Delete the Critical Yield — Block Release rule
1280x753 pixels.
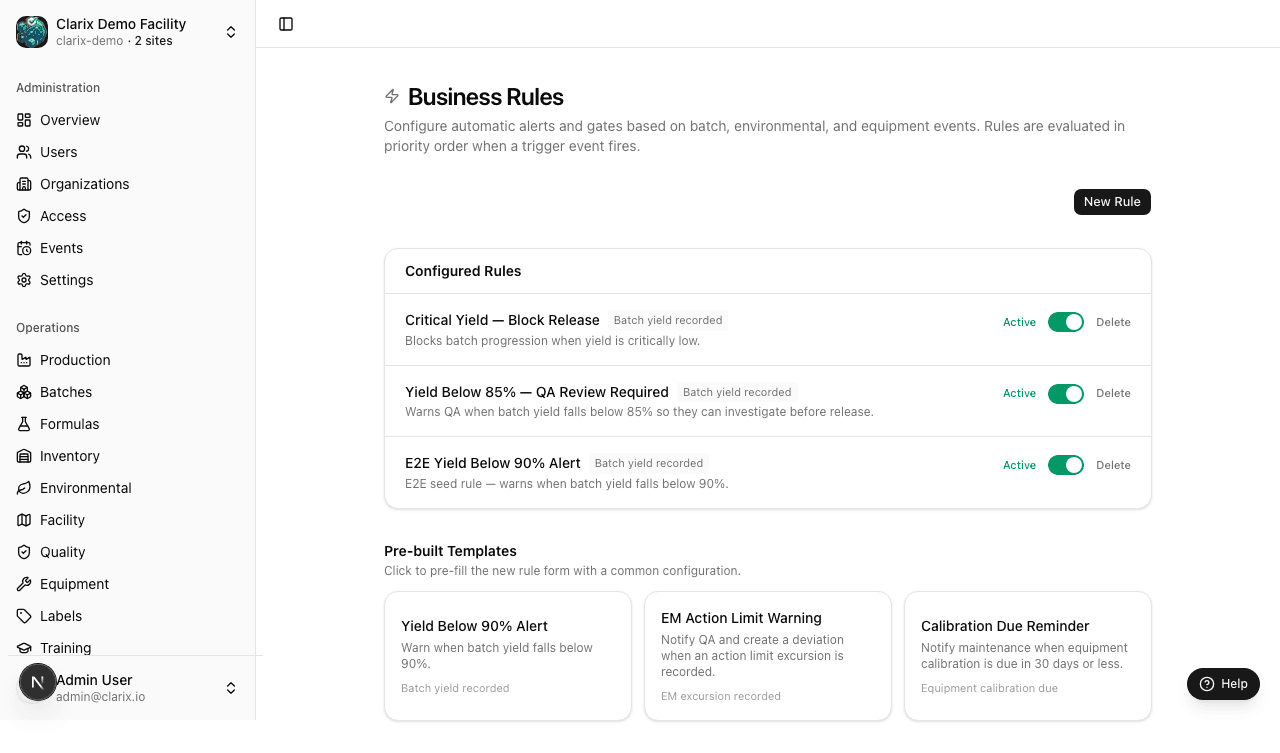tap(1113, 322)
